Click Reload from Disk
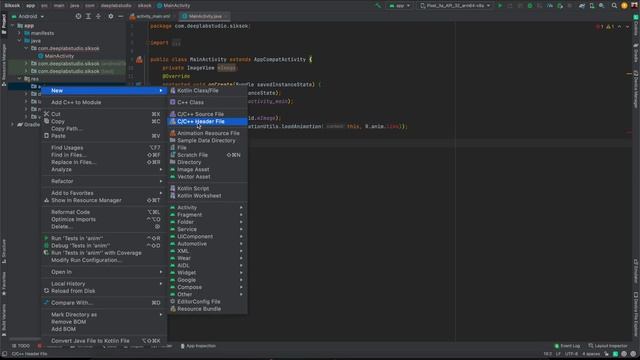640x360 pixels. [x=104, y=291]
